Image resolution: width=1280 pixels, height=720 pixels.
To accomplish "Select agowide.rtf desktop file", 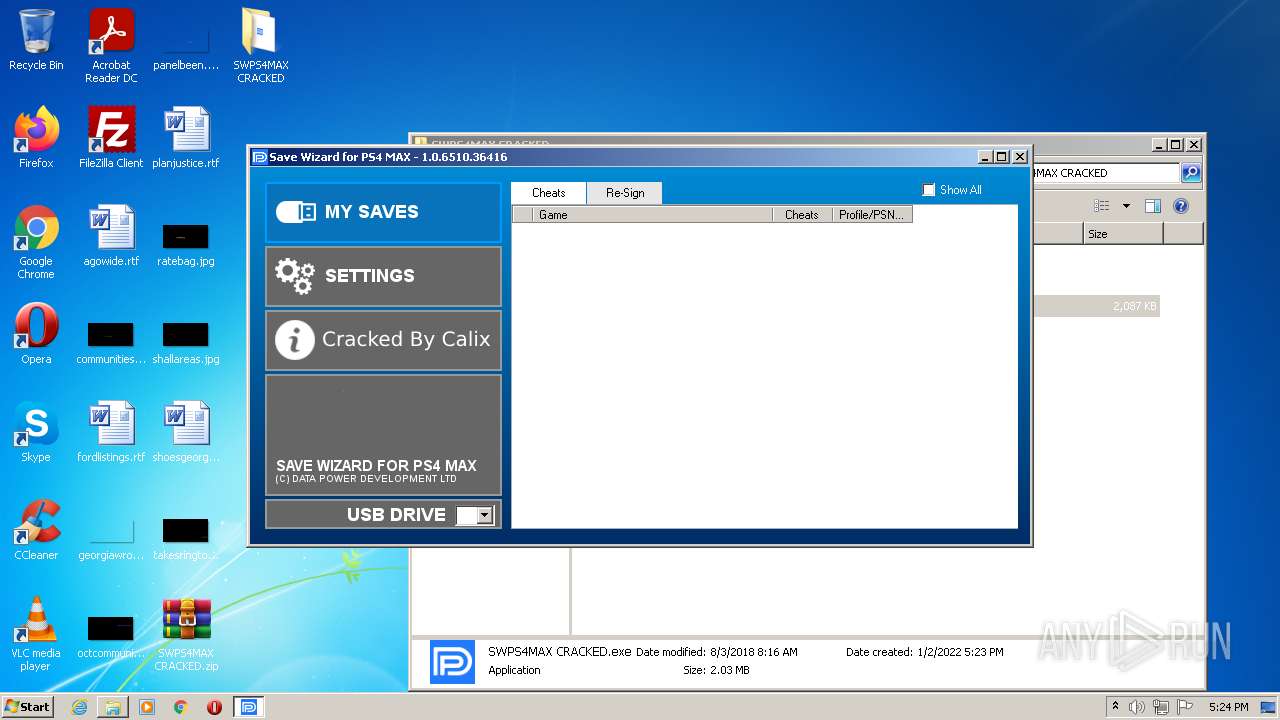I will pyautogui.click(x=111, y=236).
